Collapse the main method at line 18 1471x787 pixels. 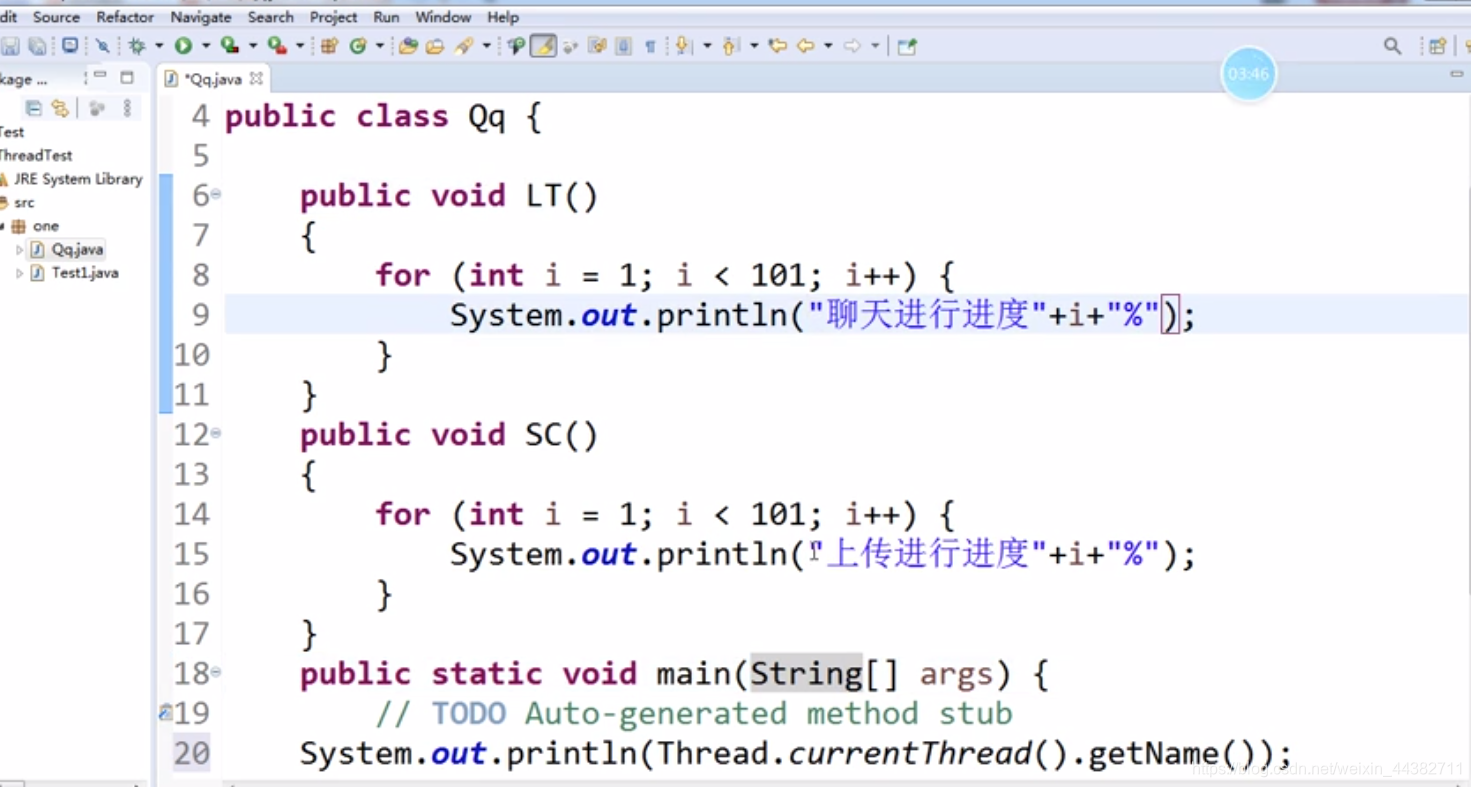[216, 672]
